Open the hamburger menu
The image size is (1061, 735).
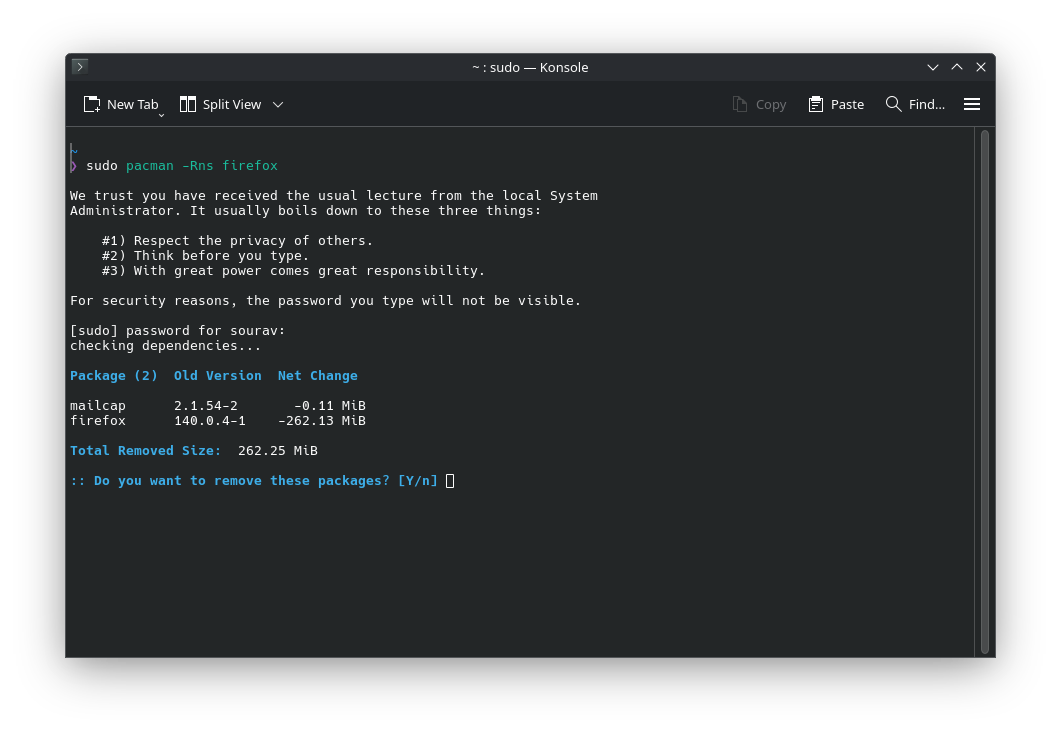pos(971,104)
